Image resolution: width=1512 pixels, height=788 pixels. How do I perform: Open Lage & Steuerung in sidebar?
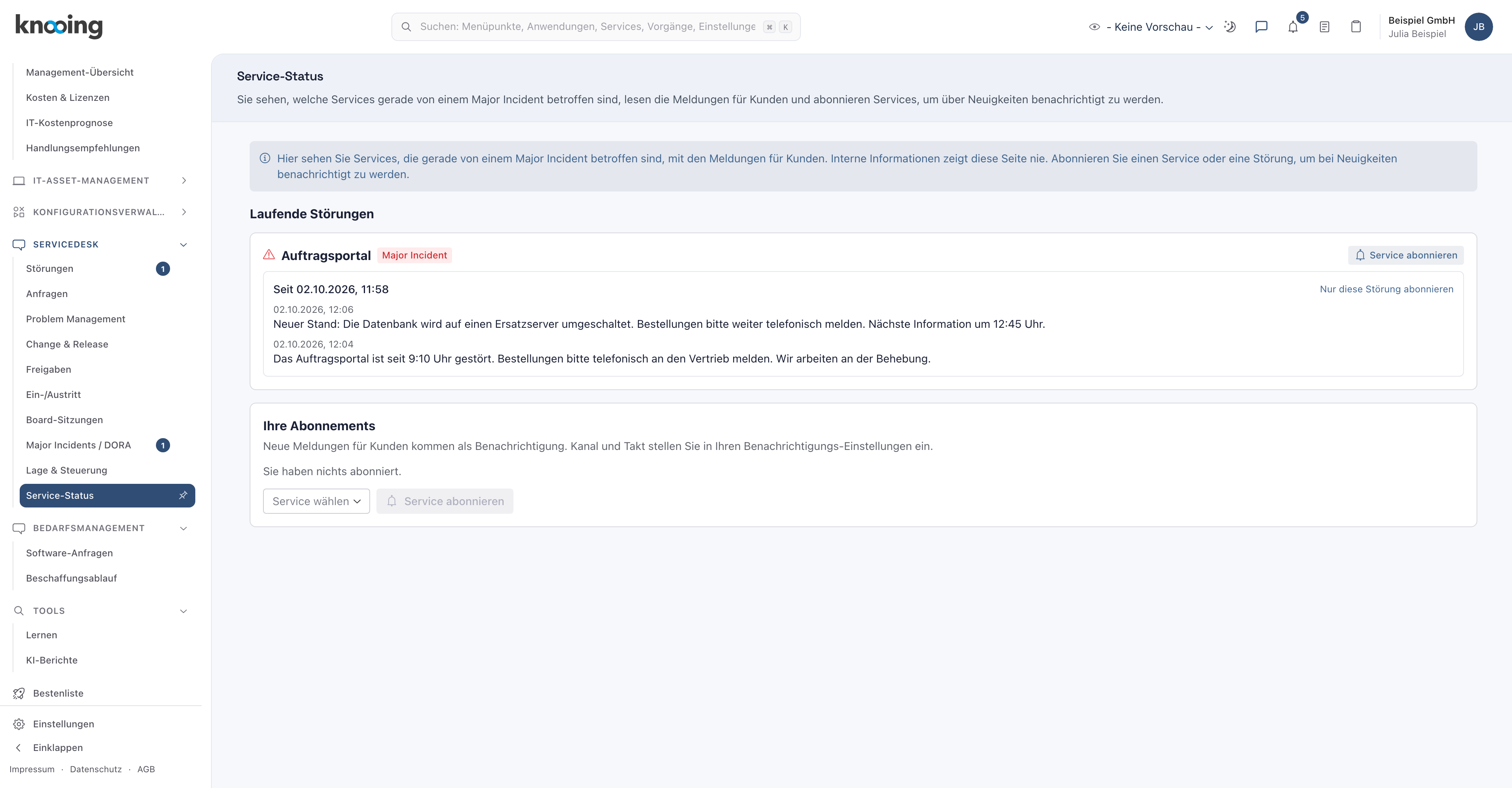[107, 470]
